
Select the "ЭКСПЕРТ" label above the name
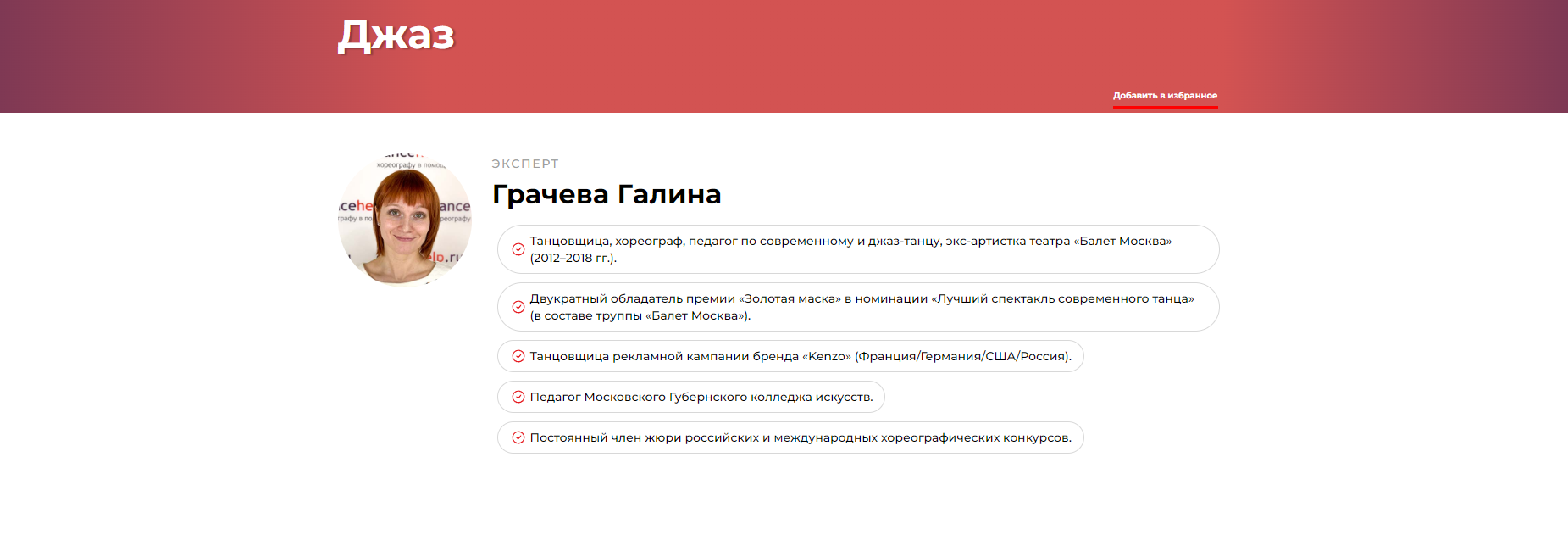(x=525, y=164)
